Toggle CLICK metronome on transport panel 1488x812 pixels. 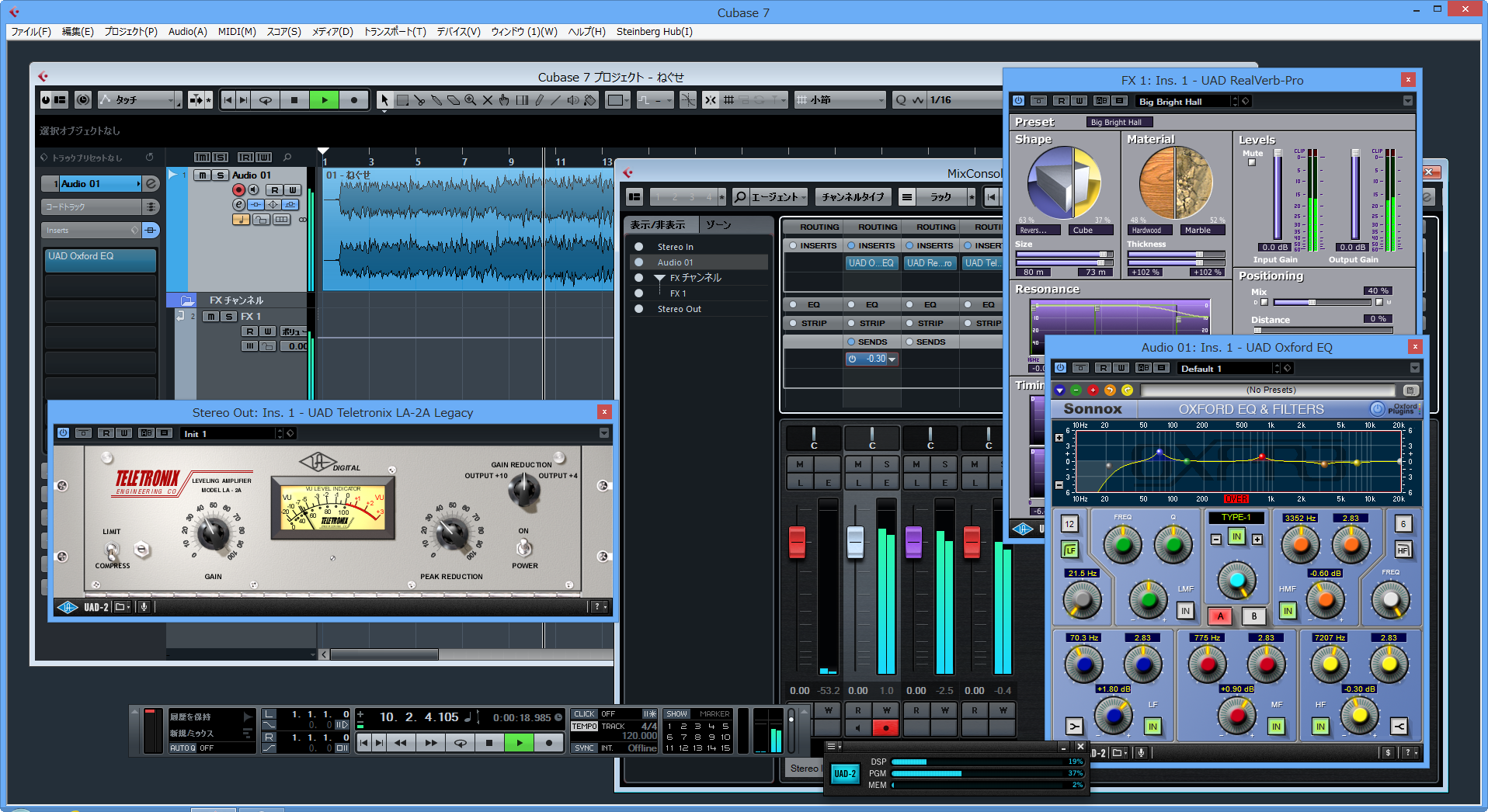[585, 714]
